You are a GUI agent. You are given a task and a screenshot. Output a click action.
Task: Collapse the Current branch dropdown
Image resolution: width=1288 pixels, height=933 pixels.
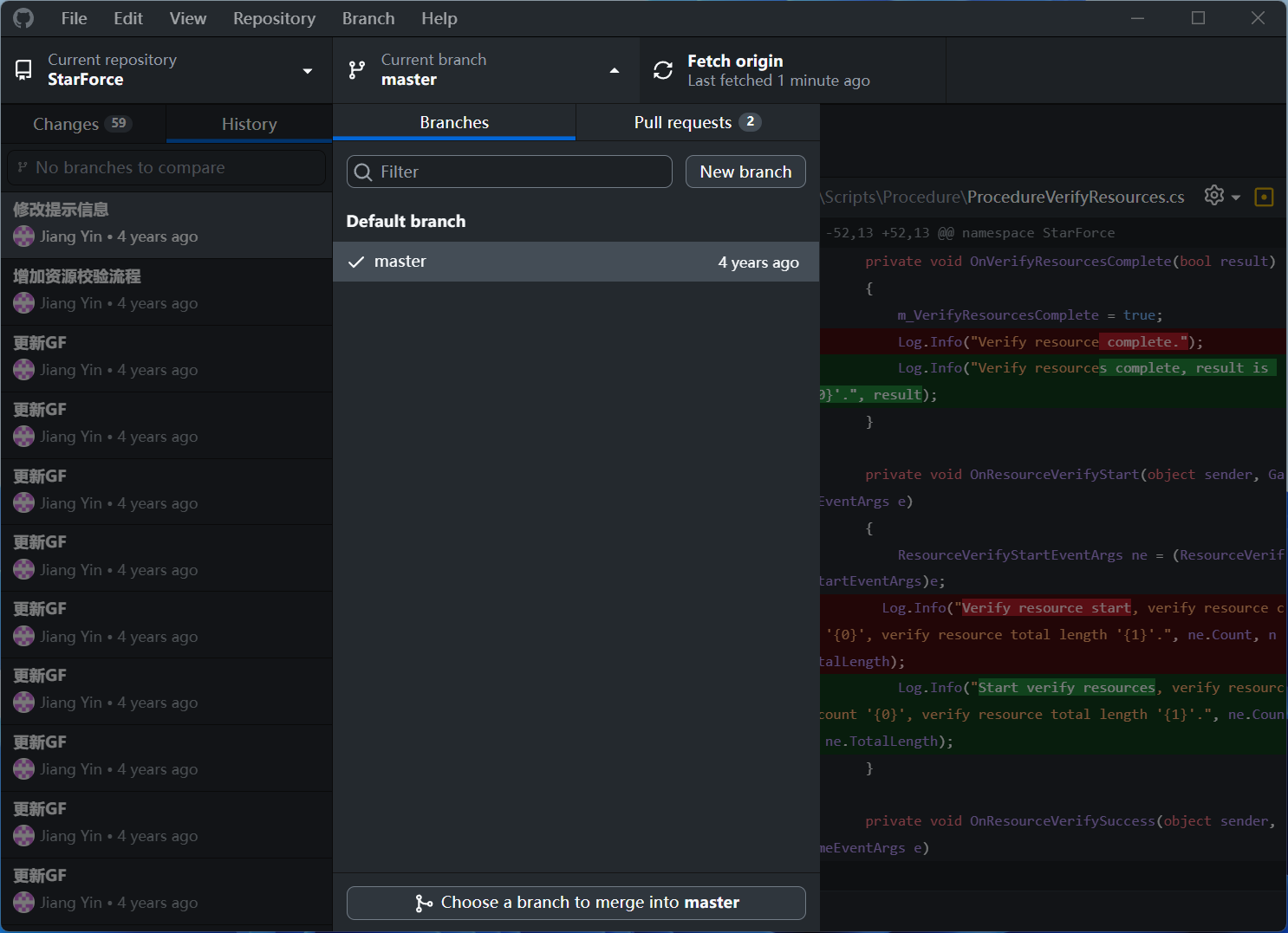click(x=615, y=70)
